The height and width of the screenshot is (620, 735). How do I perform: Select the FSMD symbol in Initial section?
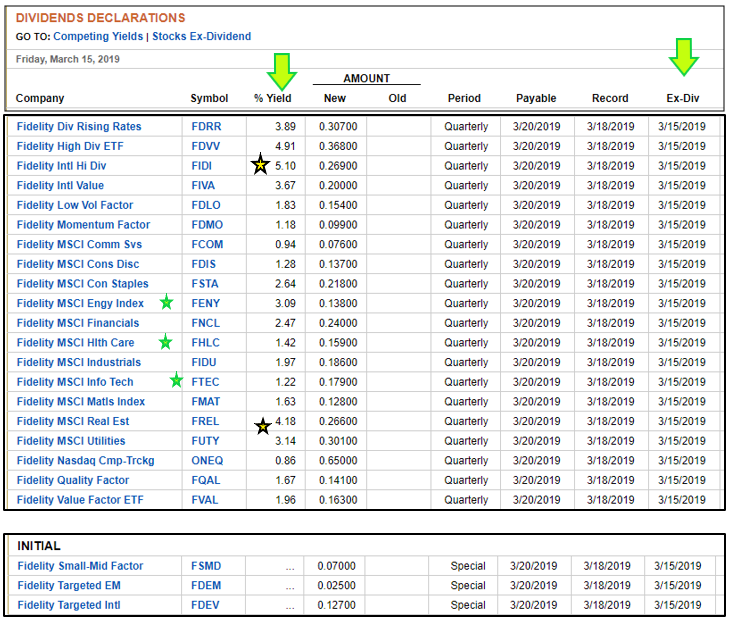click(206, 566)
